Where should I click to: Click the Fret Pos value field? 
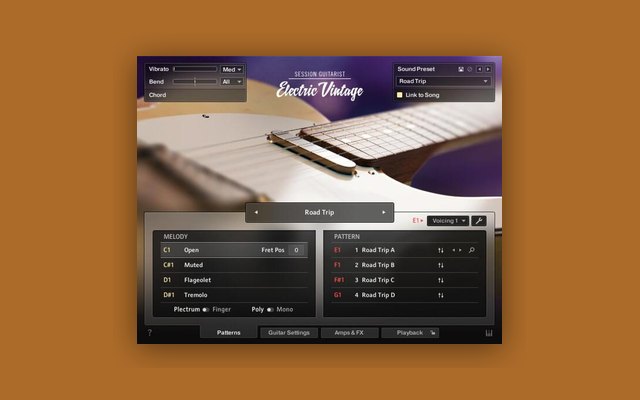(296, 250)
